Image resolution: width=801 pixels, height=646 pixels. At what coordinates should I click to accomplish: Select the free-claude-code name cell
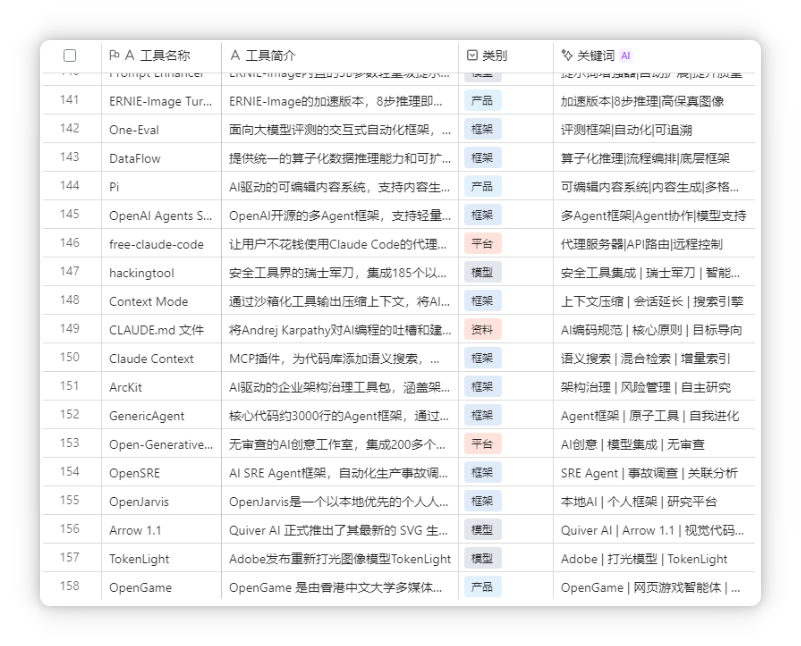(x=161, y=244)
